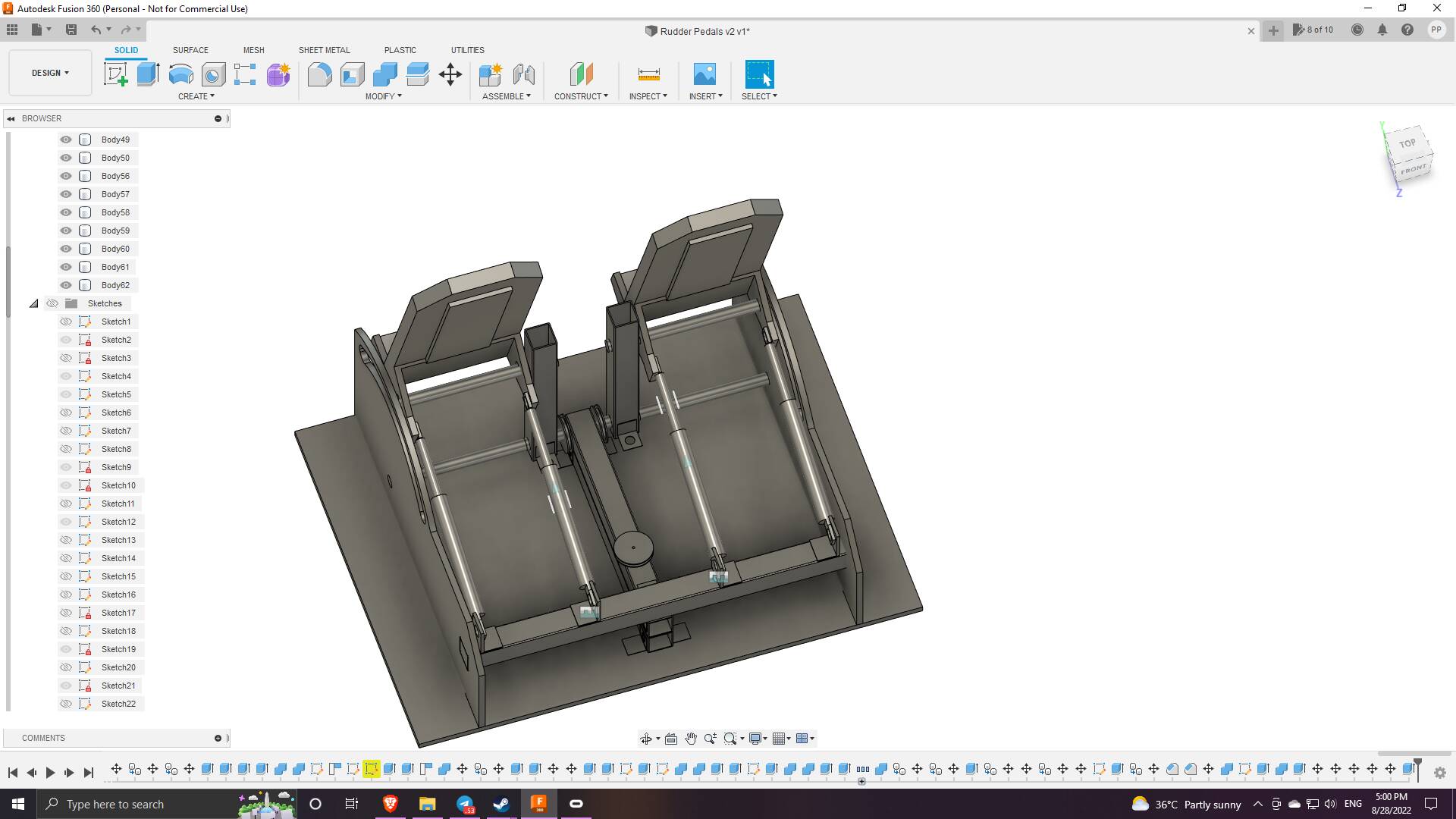The image size is (1456, 819).
Task: Select the Create Sketch tool
Action: pyautogui.click(x=115, y=74)
